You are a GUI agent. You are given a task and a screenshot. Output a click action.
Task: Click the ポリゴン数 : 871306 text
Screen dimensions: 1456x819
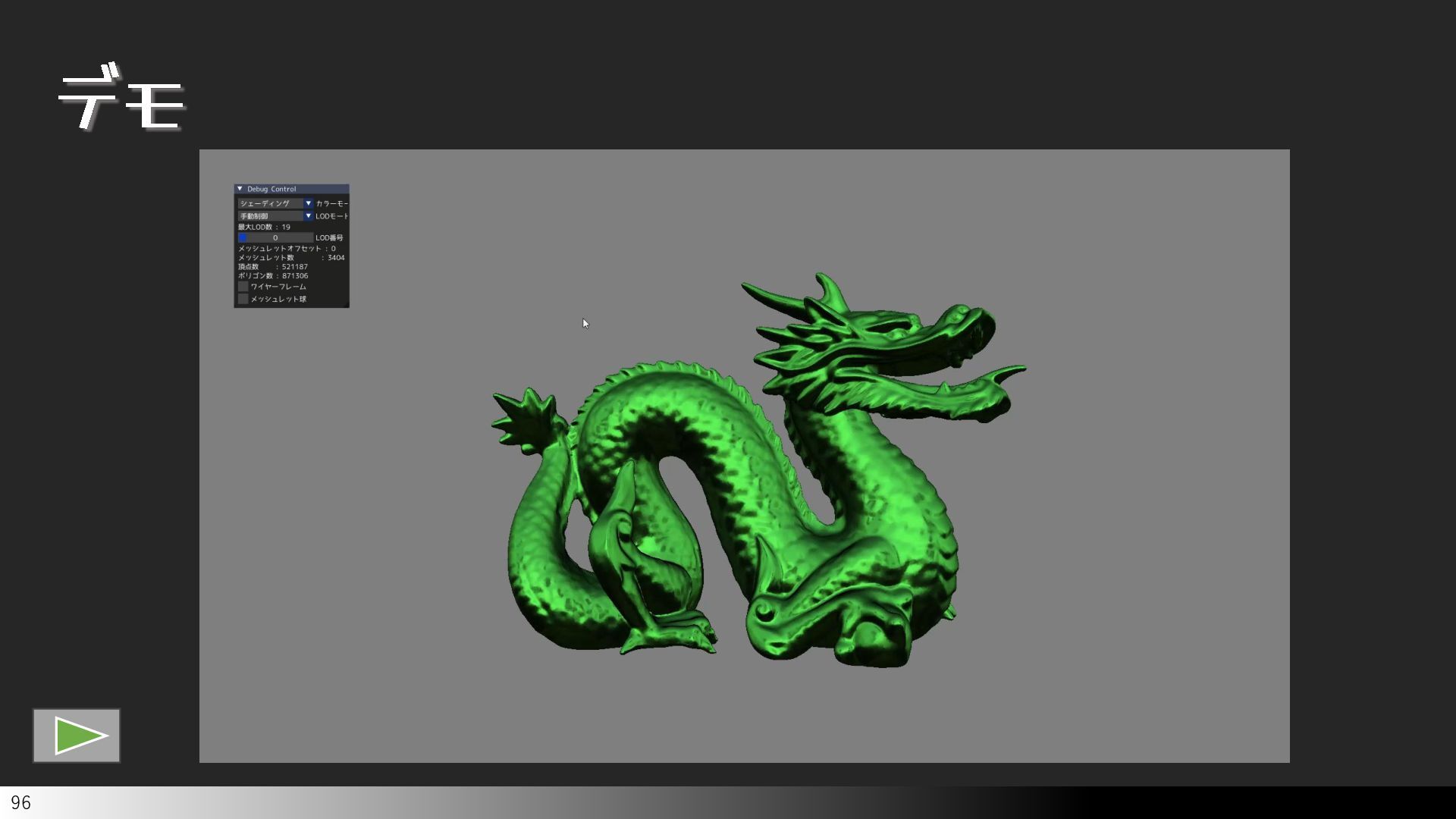pos(273,276)
